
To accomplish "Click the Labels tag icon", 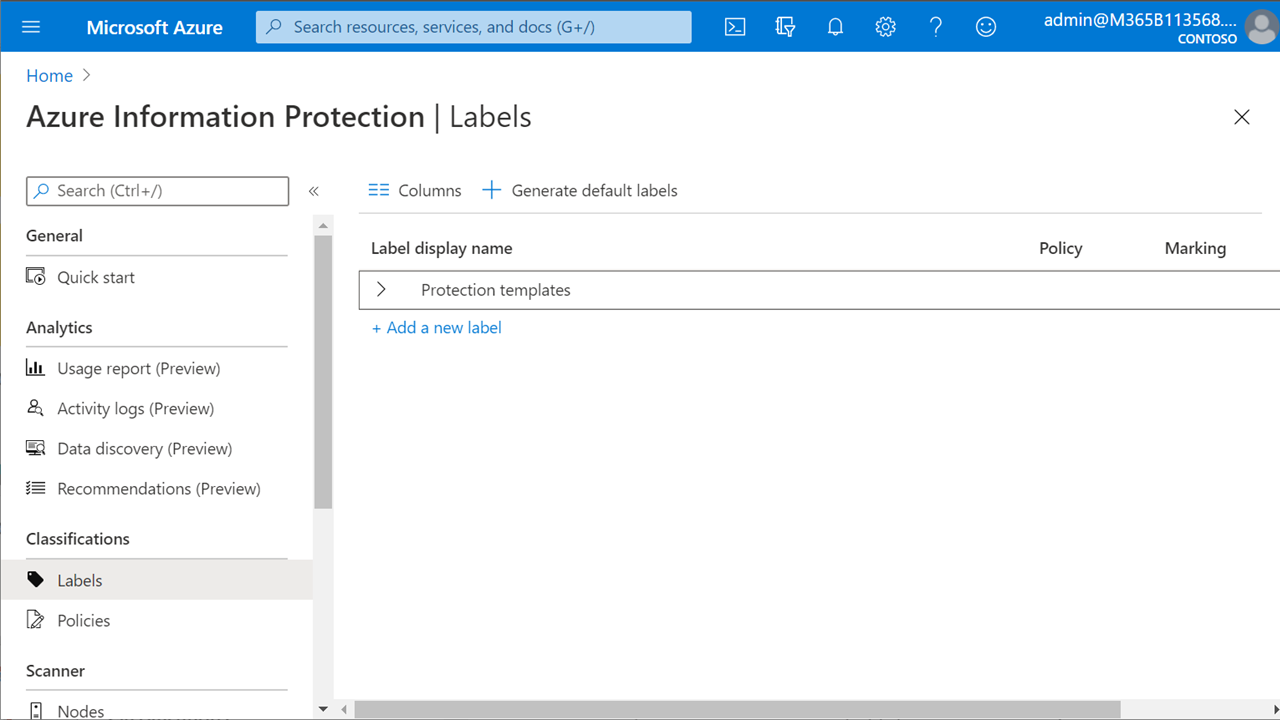I will point(36,580).
